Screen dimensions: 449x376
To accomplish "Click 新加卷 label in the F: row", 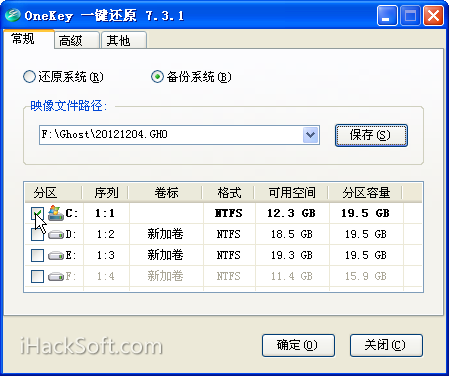I will (165, 276).
